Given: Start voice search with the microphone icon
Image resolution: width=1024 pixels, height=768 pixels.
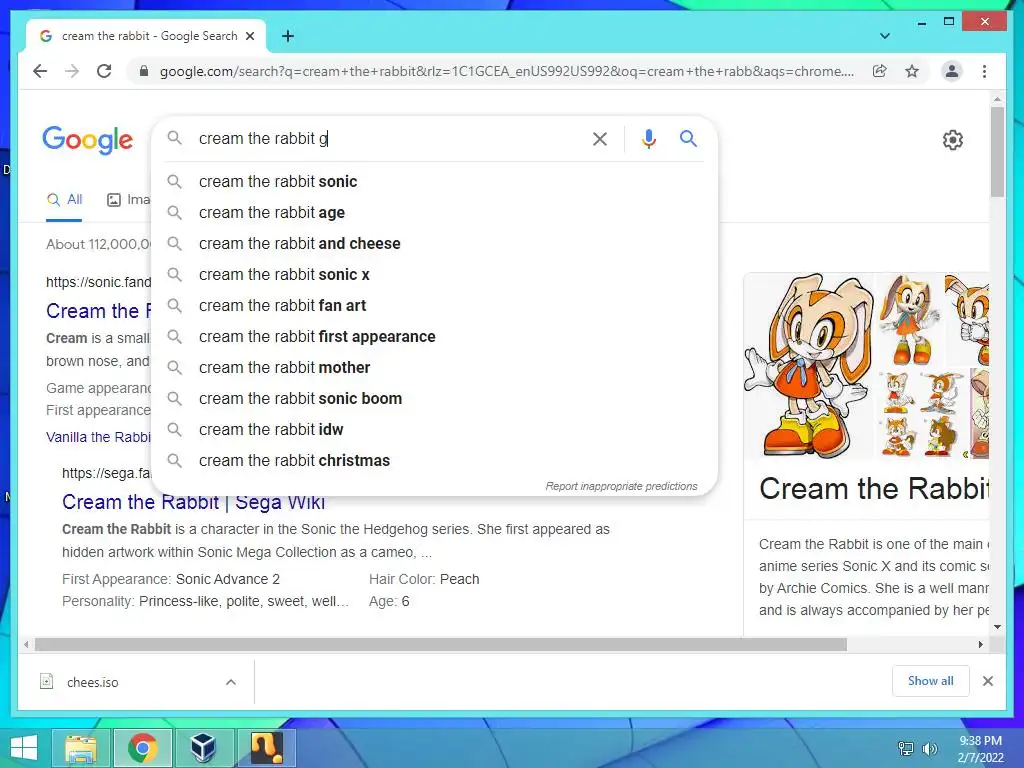Looking at the screenshot, I should tap(648, 138).
